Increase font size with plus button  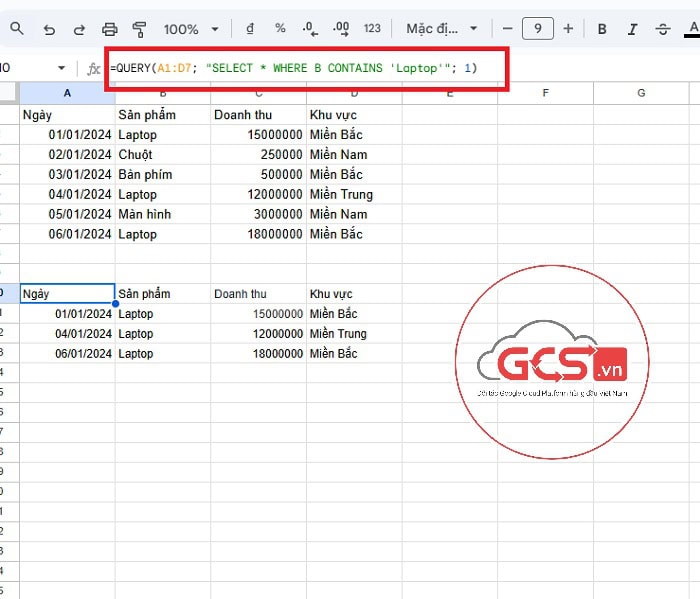click(568, 29)
